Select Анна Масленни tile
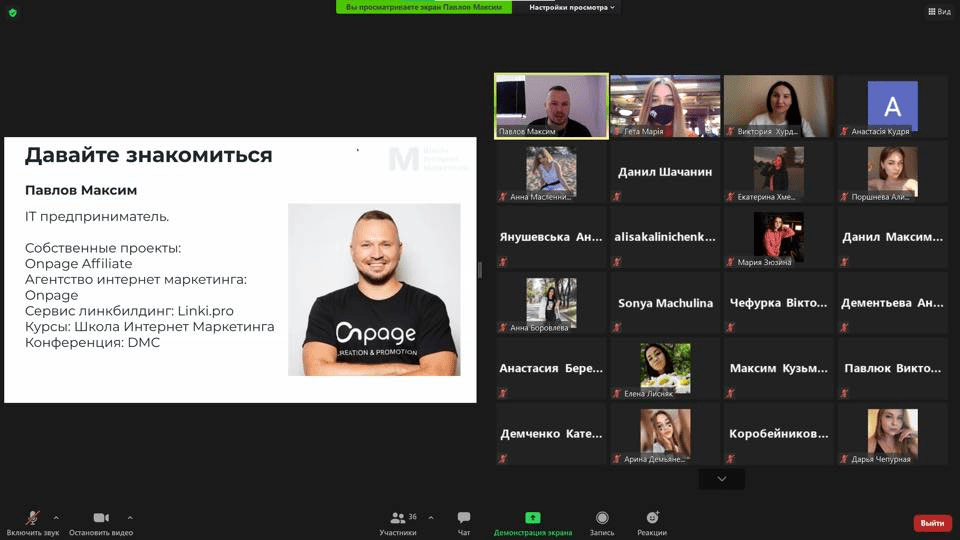 click(551, 172)
